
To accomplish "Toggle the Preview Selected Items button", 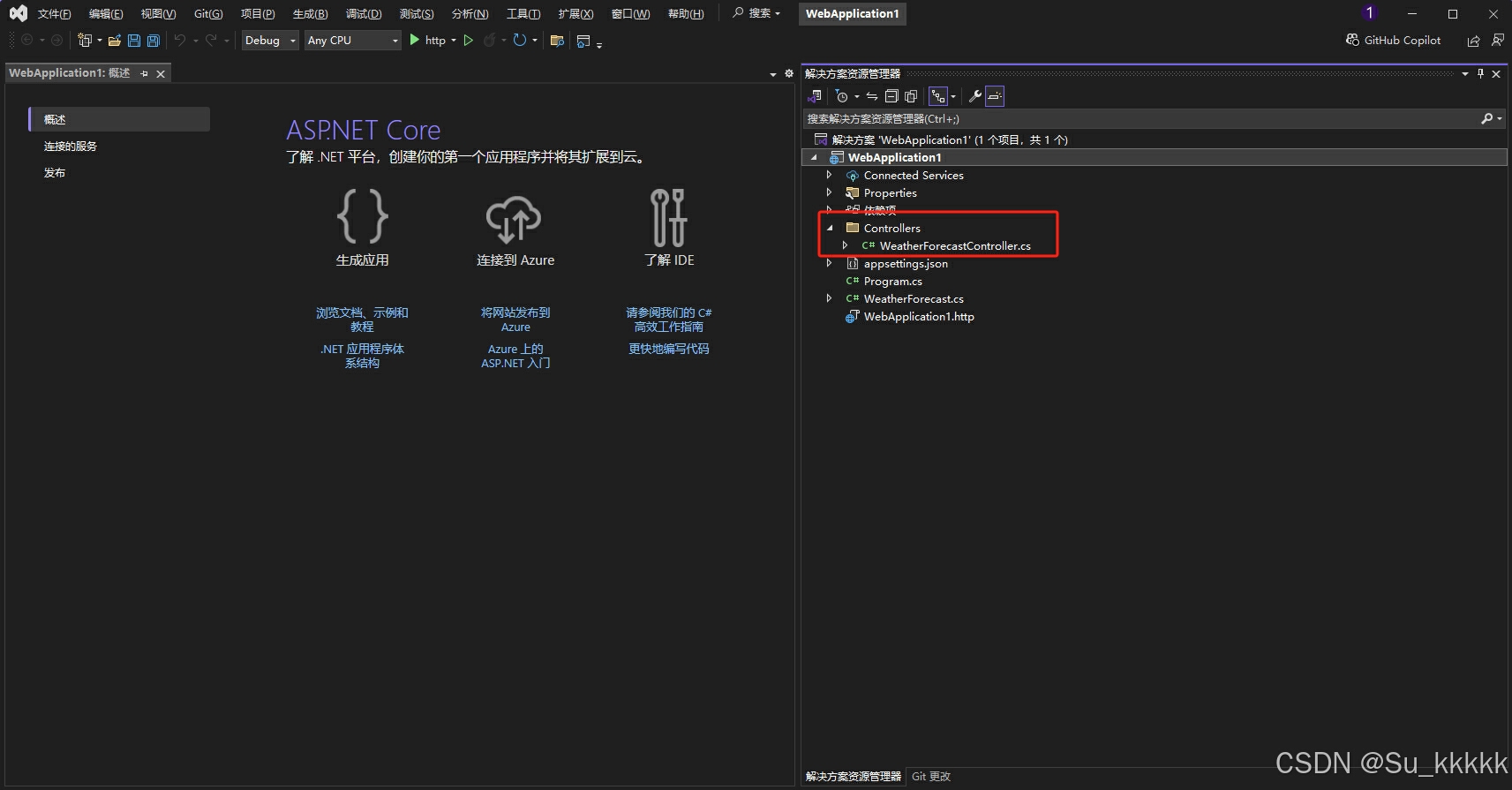I will pyautogui.click(x=995, y=96).
